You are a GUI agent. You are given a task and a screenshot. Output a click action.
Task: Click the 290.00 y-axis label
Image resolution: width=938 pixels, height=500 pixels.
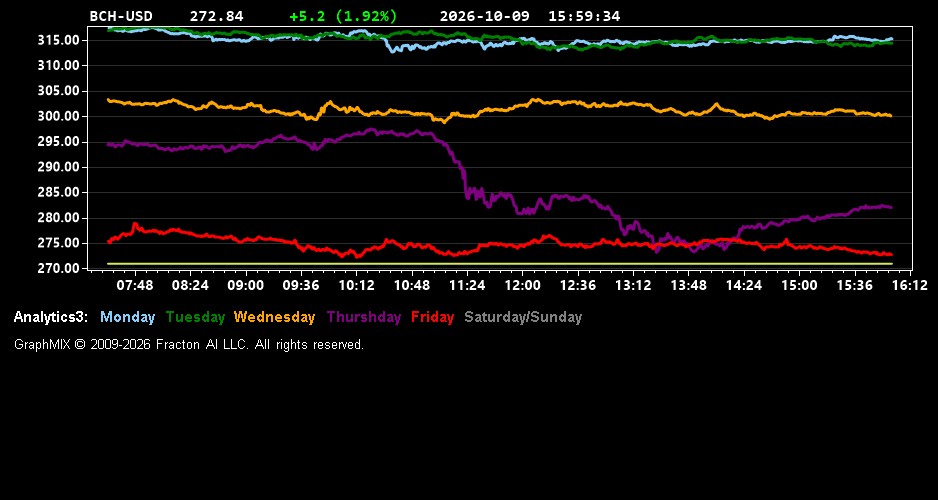tap(59, 167)
